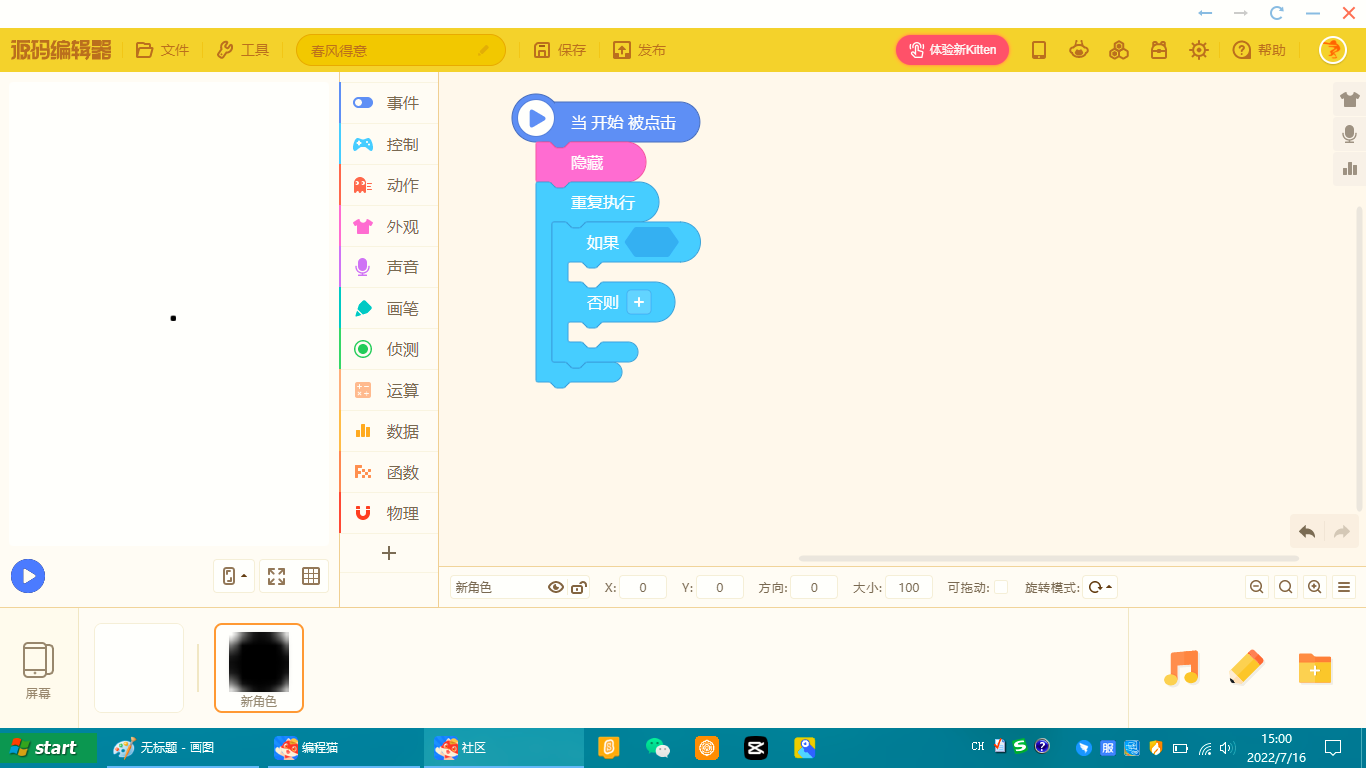Image resolution: width=1366 pixels, height=768 pixels.
Task: Open the drawing pencil editor icon
Action: [1246, 668]
